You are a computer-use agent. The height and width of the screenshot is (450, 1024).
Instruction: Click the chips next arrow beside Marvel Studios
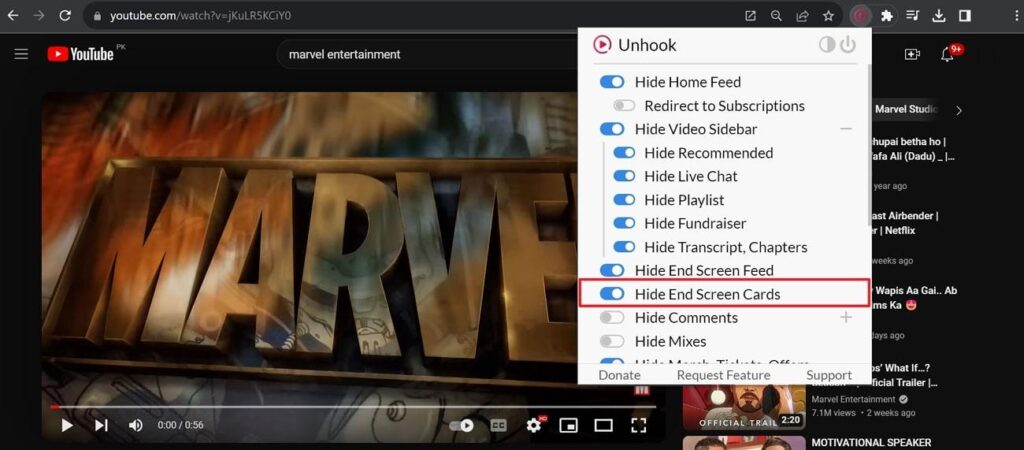(x=959, y=110)
